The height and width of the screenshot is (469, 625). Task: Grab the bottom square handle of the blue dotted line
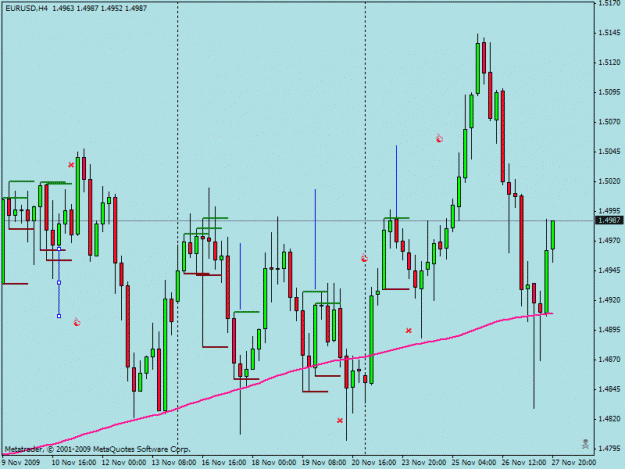click(59, 316)
